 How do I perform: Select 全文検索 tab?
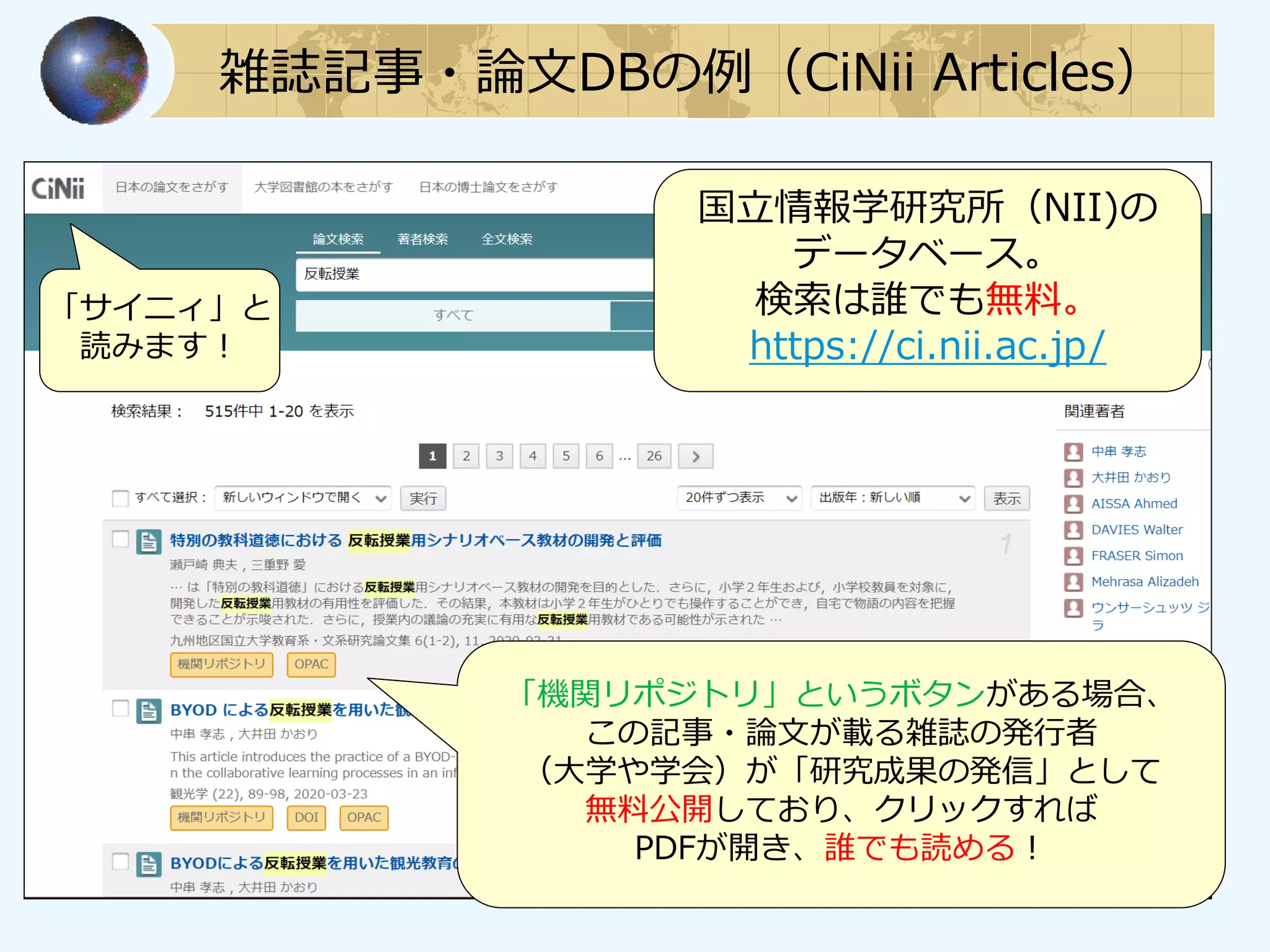click(507, 239)
